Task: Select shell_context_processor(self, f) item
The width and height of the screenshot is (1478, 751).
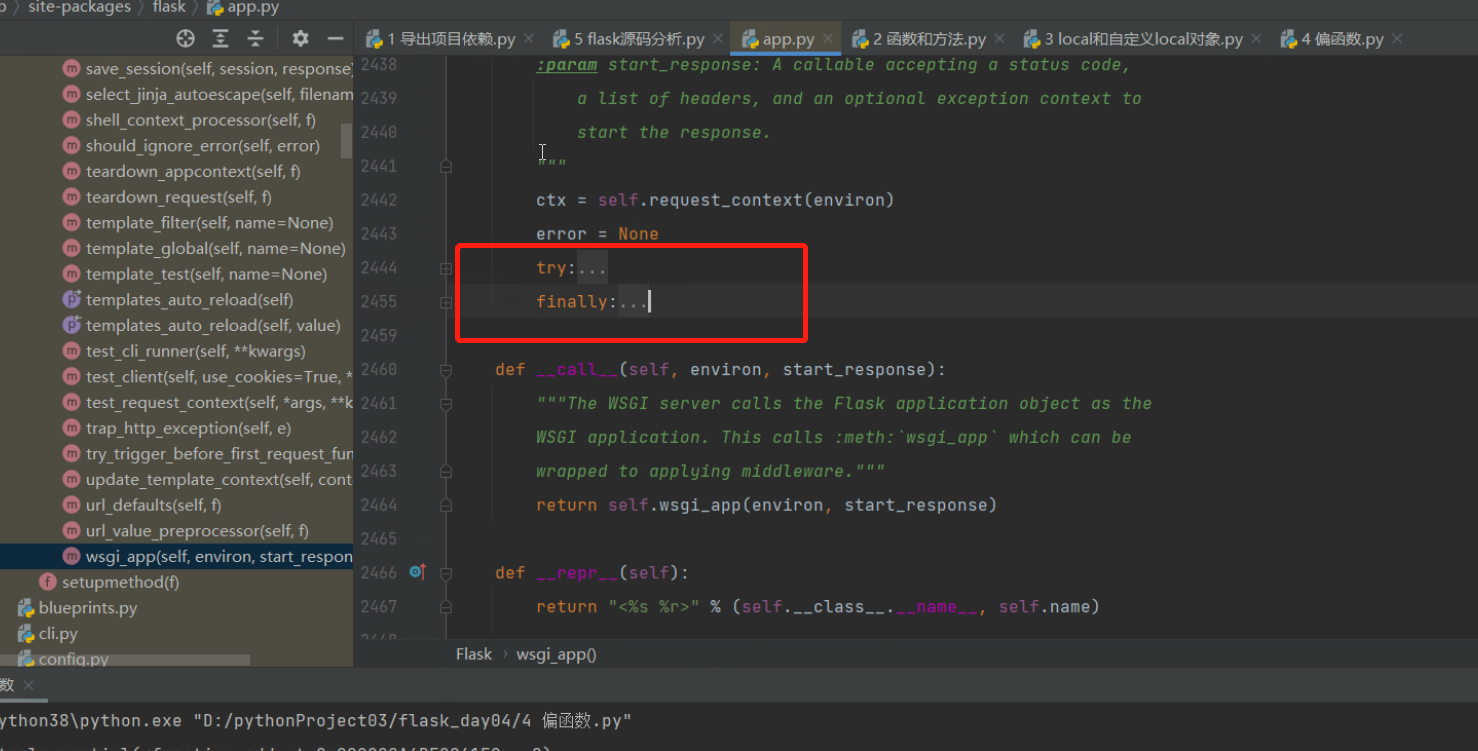Action: (189, 120)
